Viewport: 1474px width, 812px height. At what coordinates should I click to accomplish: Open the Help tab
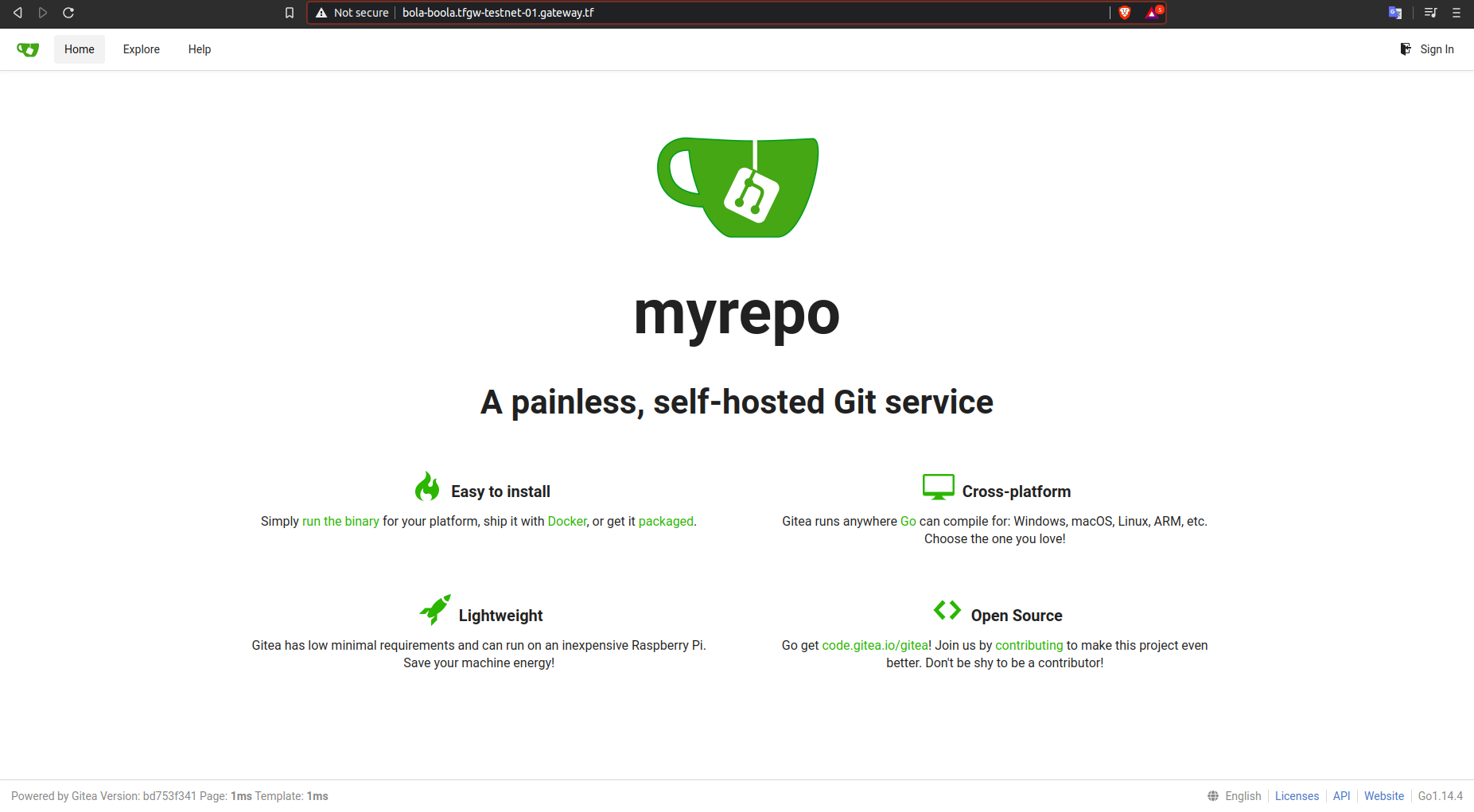point(199,49)
